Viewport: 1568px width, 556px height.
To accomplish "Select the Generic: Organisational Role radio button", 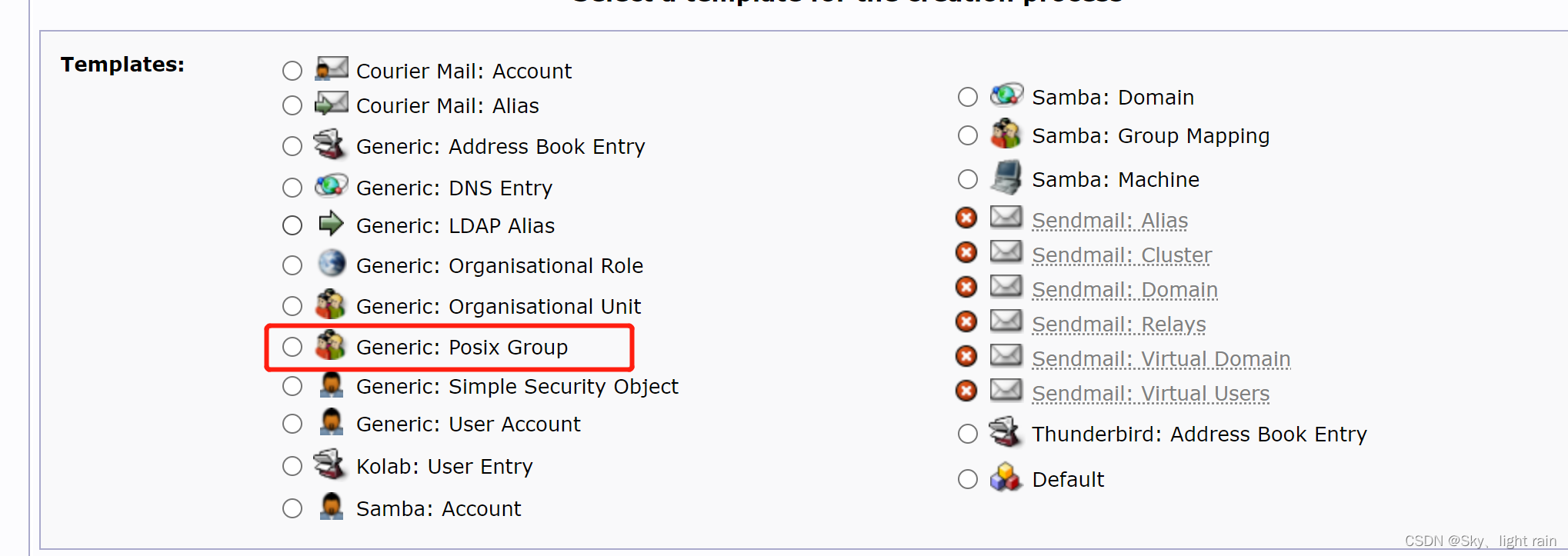I will pyautogui.click(x=292, y=265).
